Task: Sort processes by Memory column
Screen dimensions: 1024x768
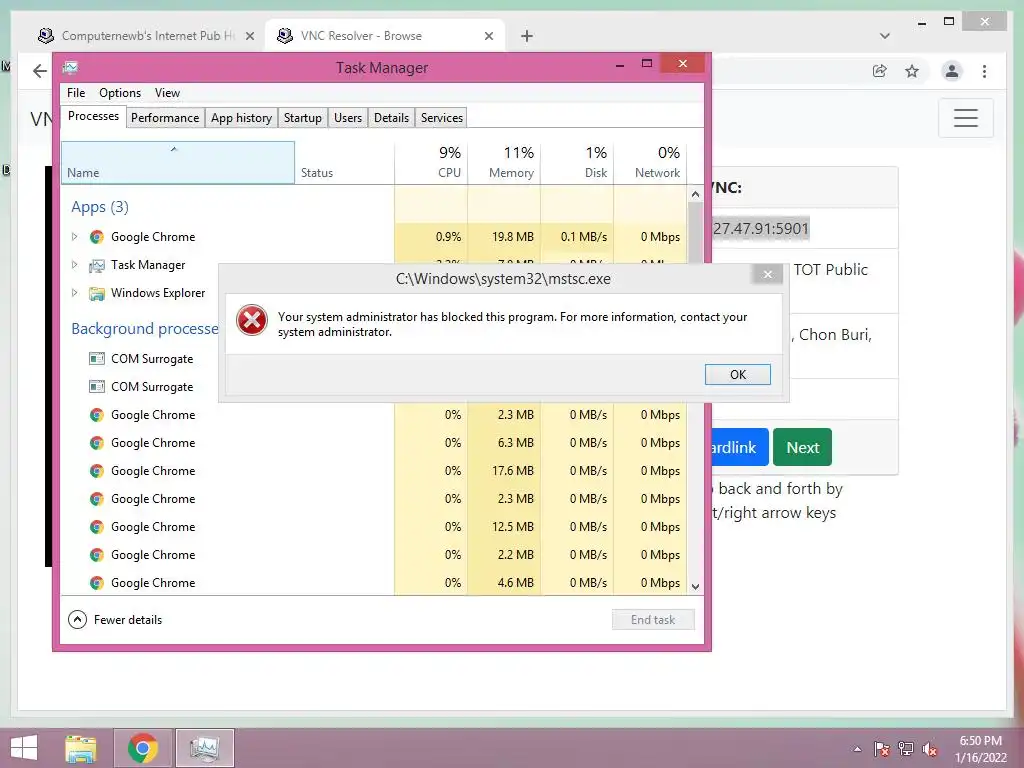Action: click(504, 163)
